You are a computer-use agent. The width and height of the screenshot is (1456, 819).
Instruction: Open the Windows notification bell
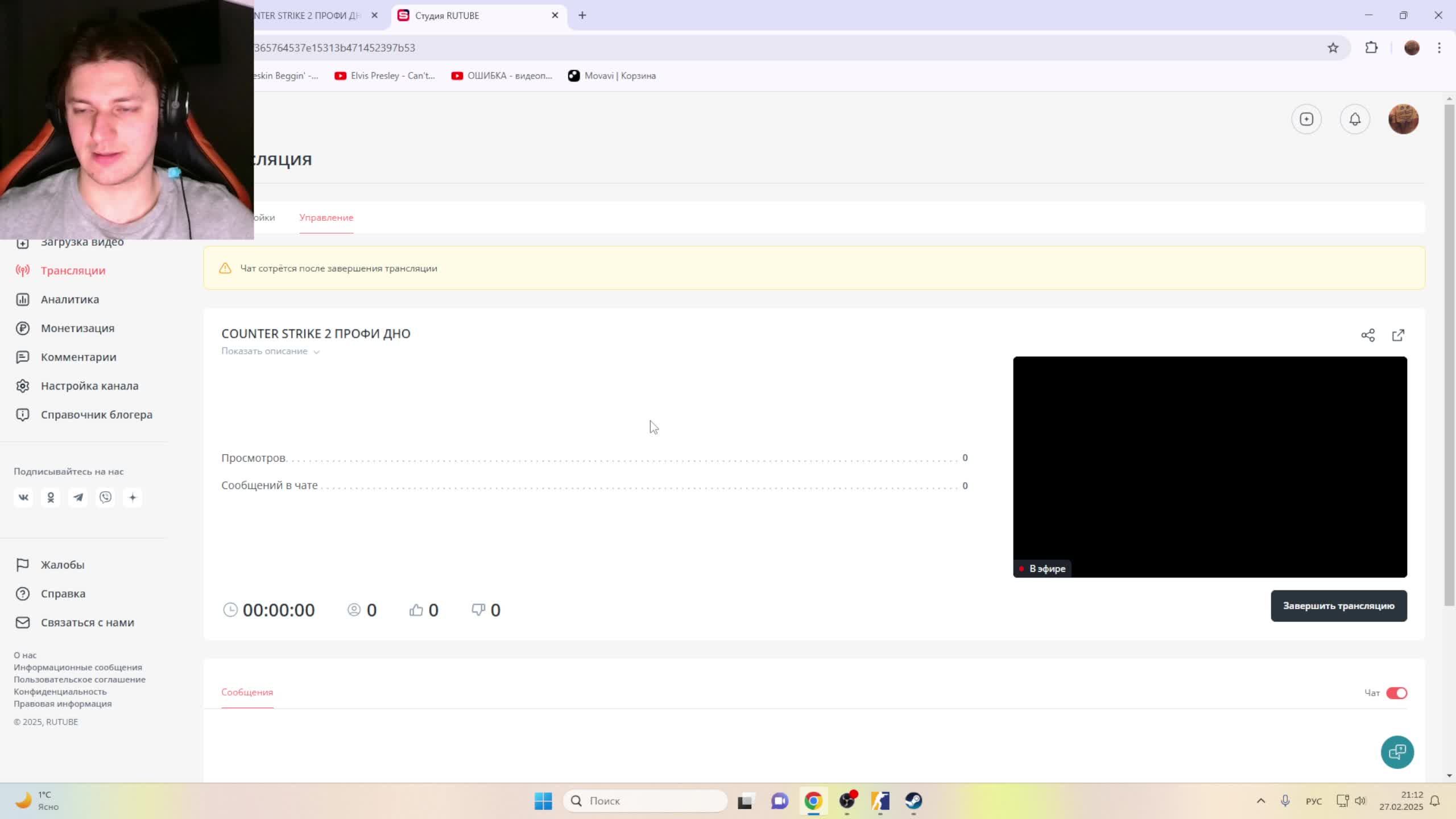(1435, 801)
